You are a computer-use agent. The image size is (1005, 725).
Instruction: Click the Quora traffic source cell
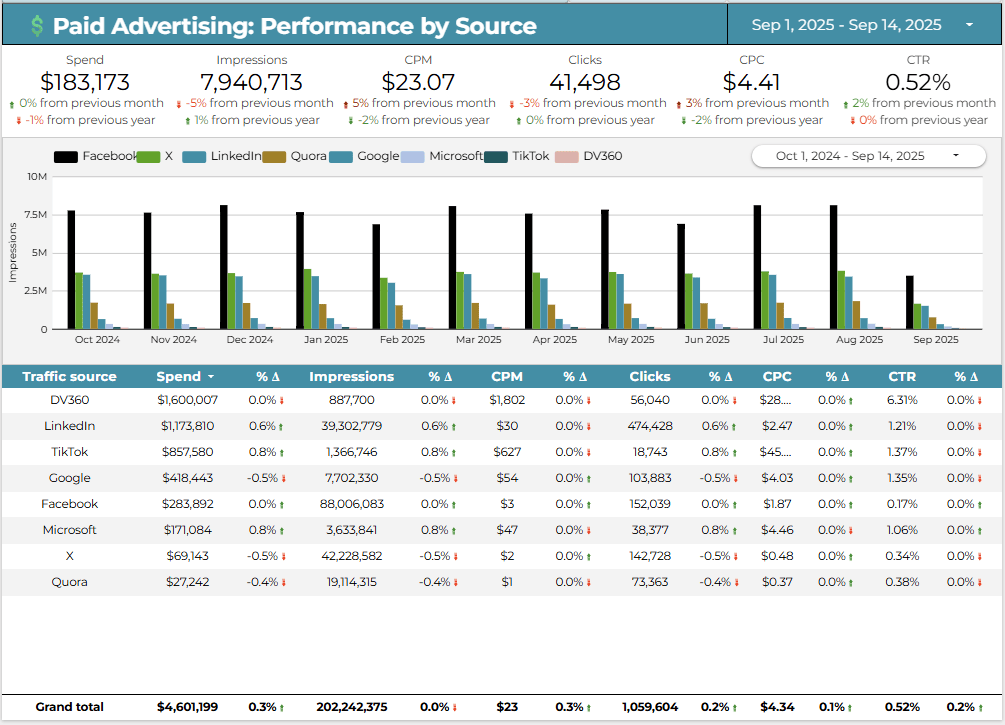69,582
